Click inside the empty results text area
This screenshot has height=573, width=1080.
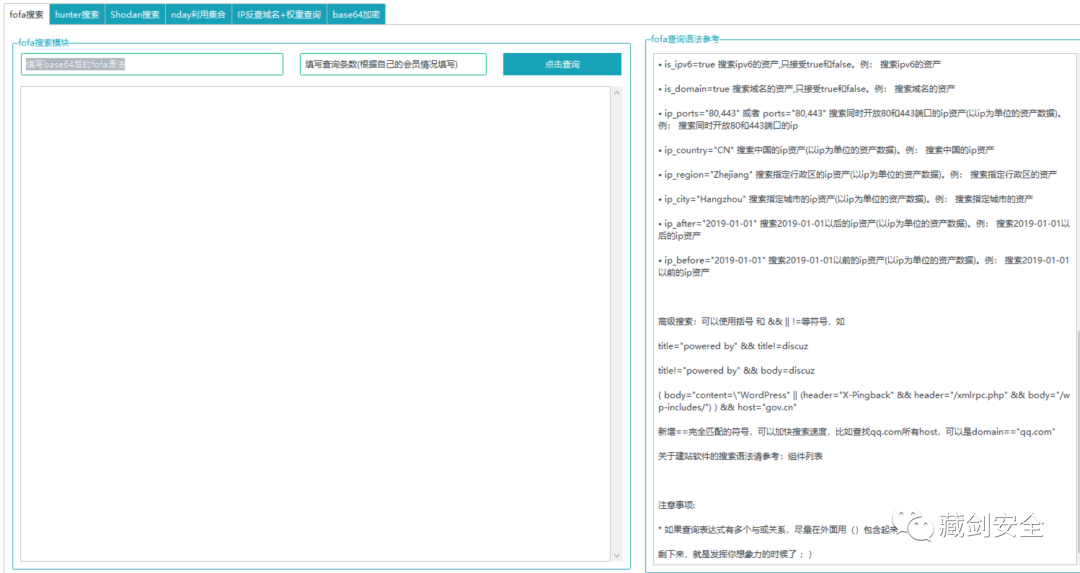315,324
